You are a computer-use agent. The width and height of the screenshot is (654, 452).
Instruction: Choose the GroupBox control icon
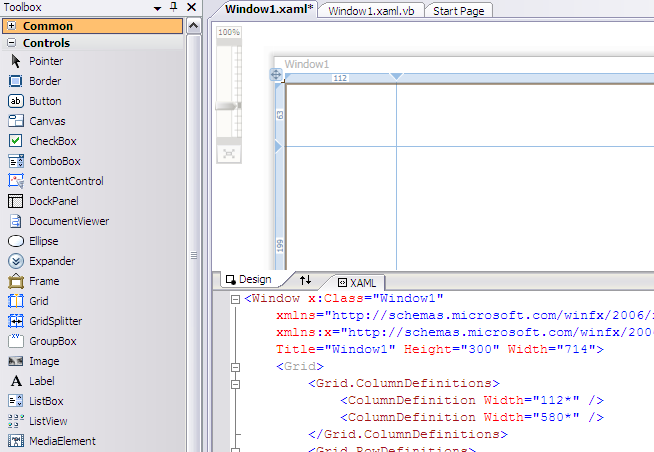coord(15,341)
